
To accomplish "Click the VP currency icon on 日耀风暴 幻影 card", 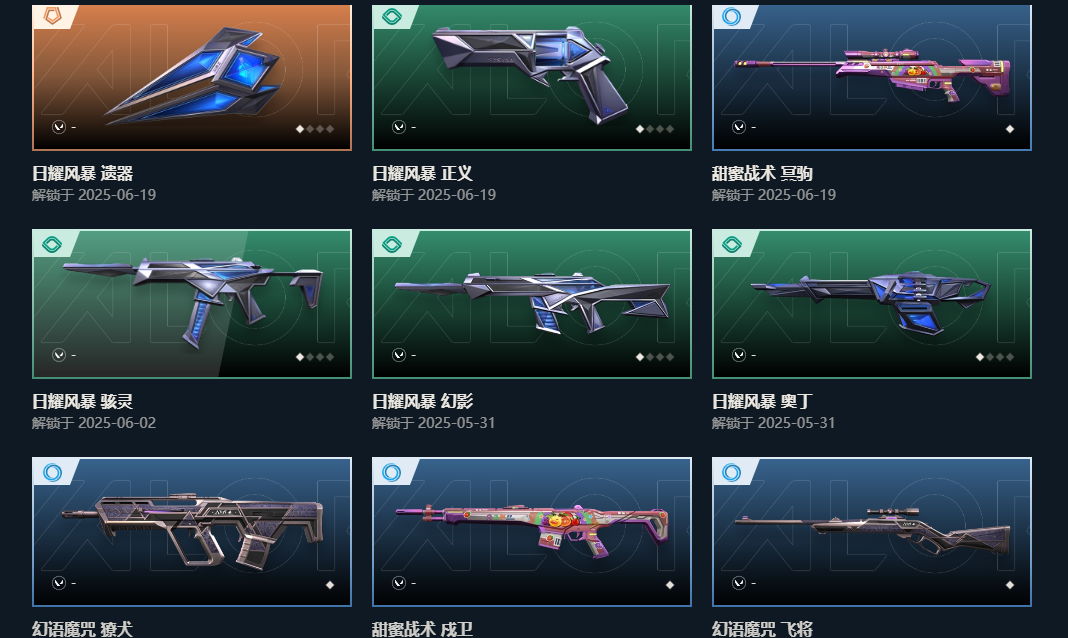I will coord(399,355).
